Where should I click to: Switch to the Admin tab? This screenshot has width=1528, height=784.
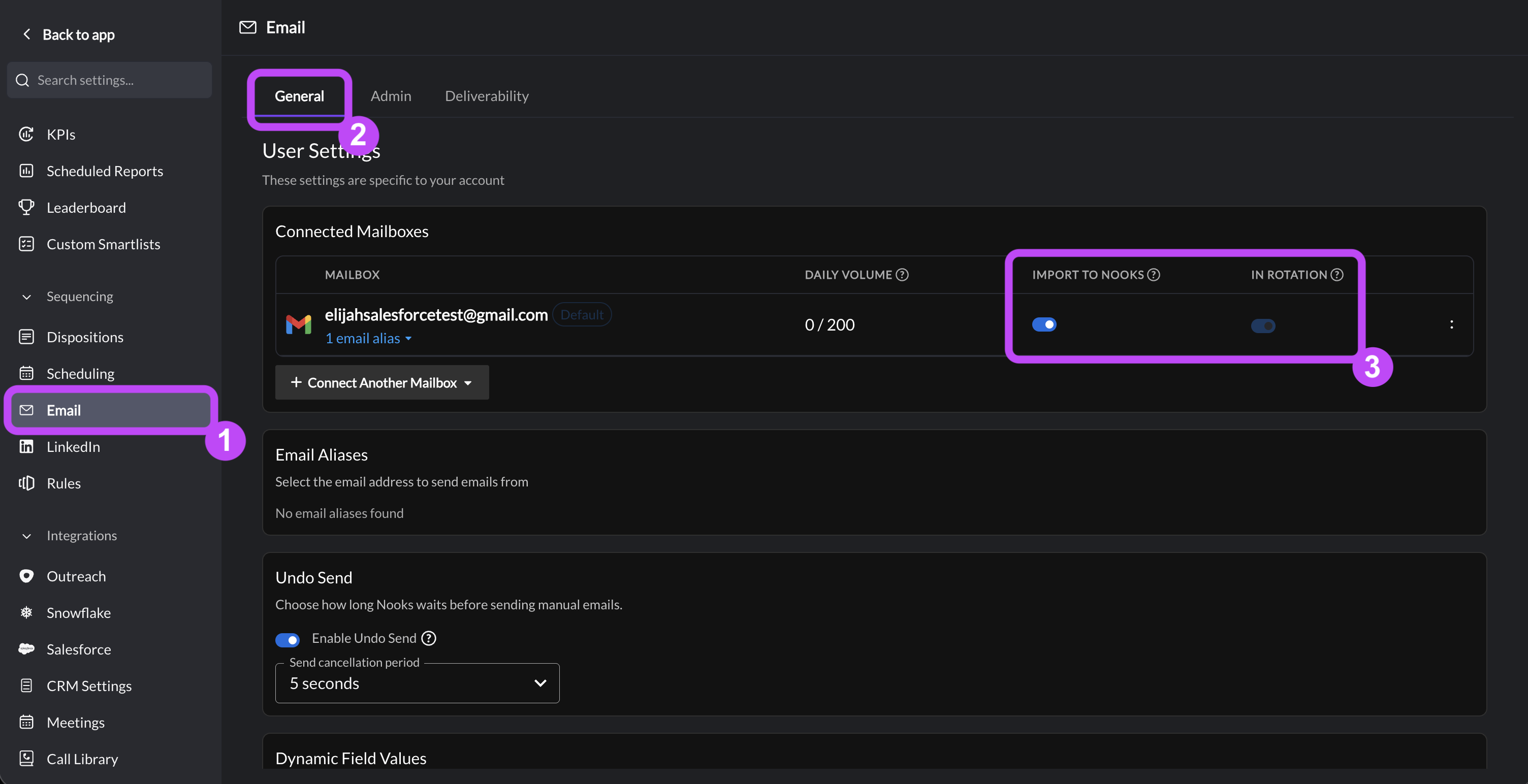point(390,95)
